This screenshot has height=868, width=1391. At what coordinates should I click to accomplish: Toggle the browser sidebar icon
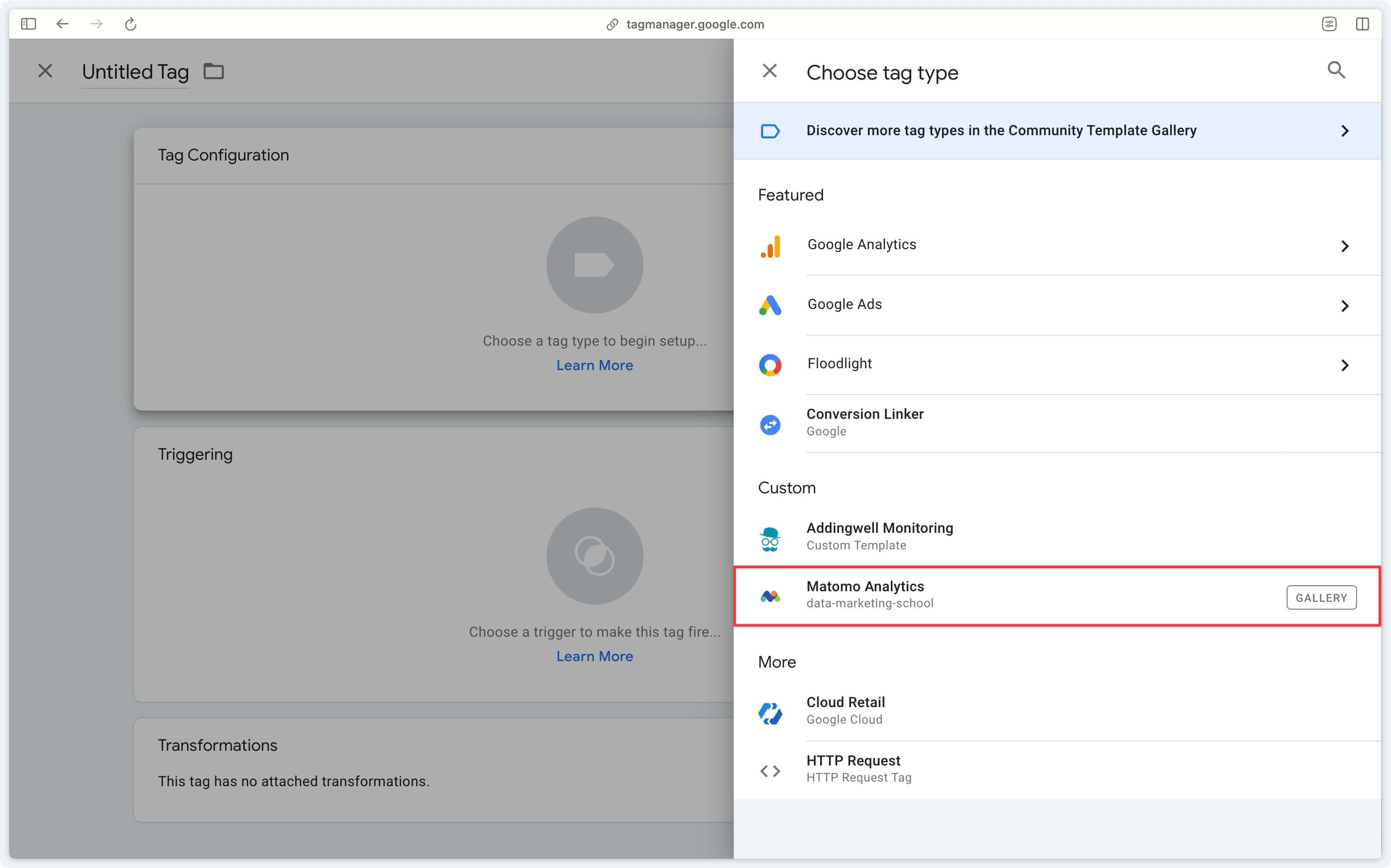[29, 23]
